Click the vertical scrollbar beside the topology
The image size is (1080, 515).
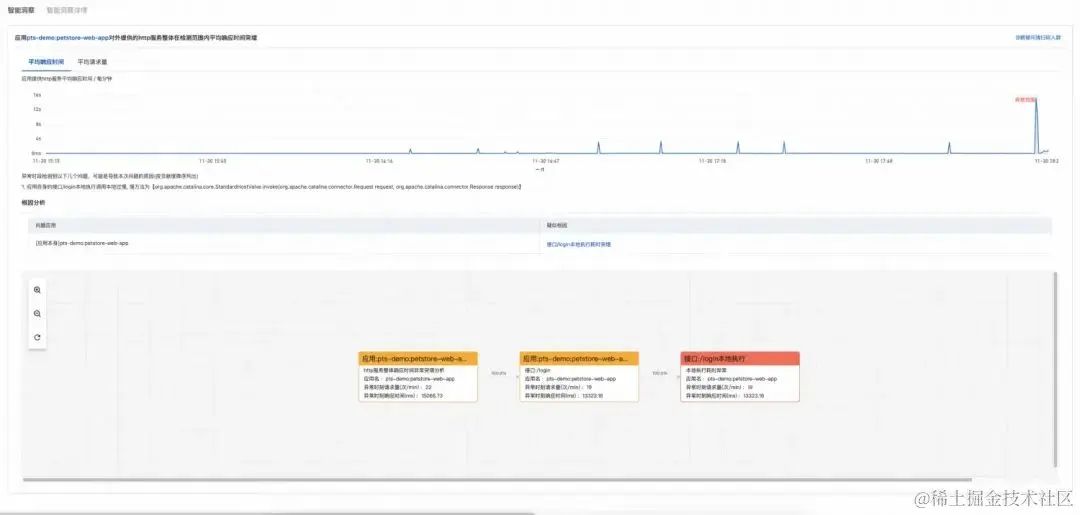(x=1055, y=369)
